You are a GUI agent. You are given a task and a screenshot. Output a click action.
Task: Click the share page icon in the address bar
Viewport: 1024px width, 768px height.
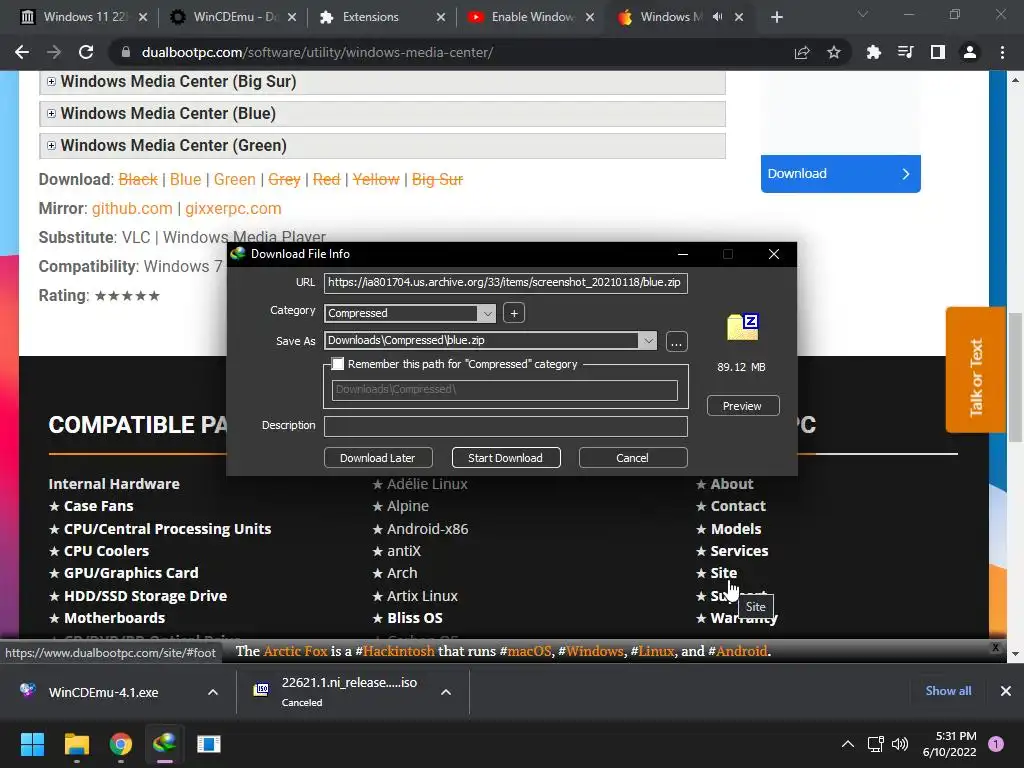pyautogui.click(x=802, y=52)
